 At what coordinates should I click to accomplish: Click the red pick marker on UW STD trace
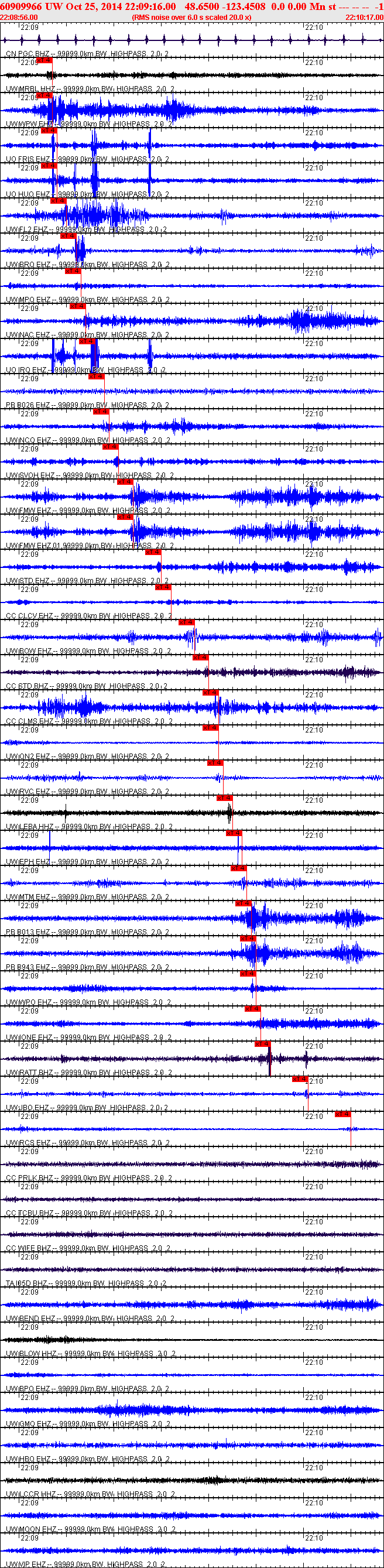[153, 552]
